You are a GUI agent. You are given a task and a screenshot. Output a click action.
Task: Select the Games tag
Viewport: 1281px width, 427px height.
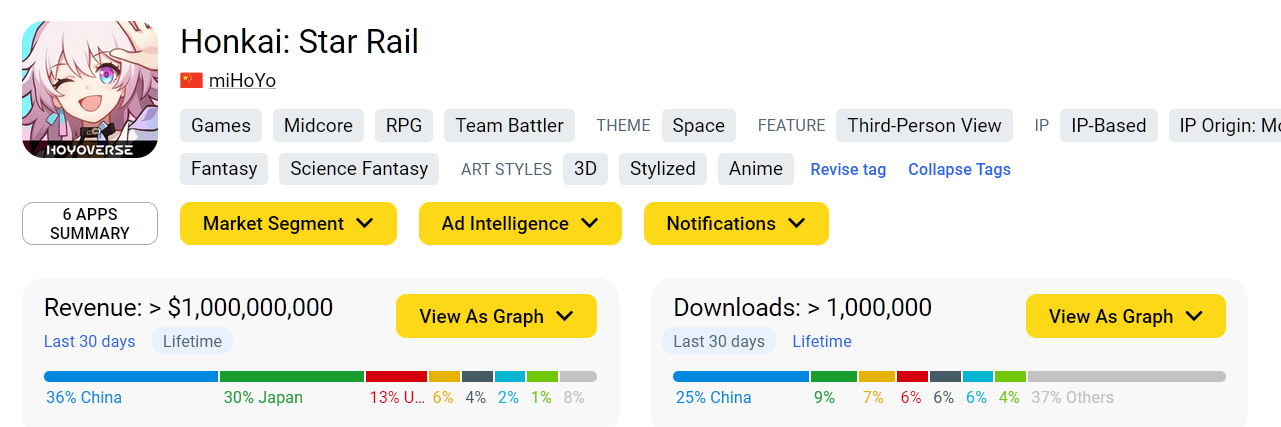221,125
